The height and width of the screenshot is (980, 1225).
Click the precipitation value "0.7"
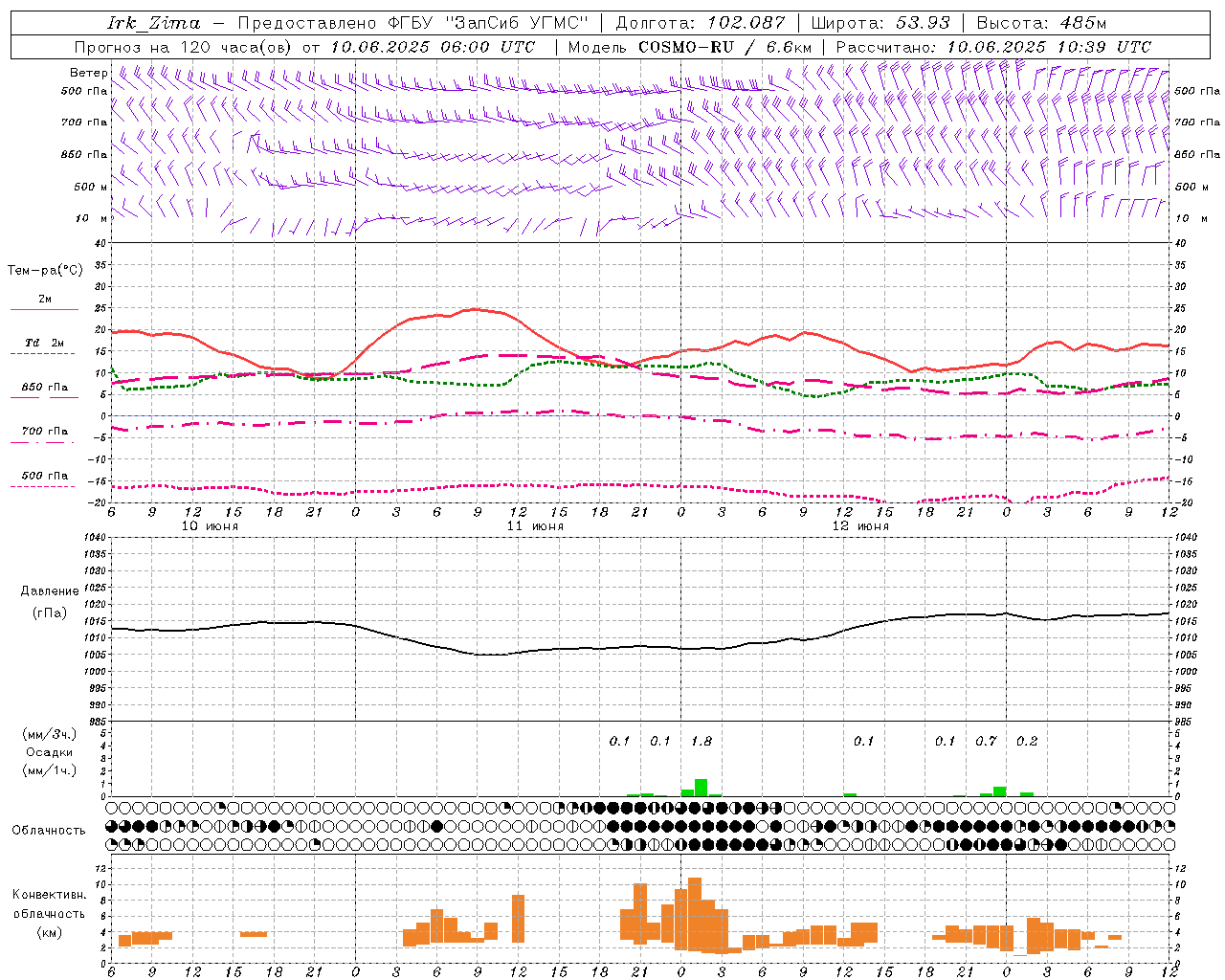click(986, 741)
